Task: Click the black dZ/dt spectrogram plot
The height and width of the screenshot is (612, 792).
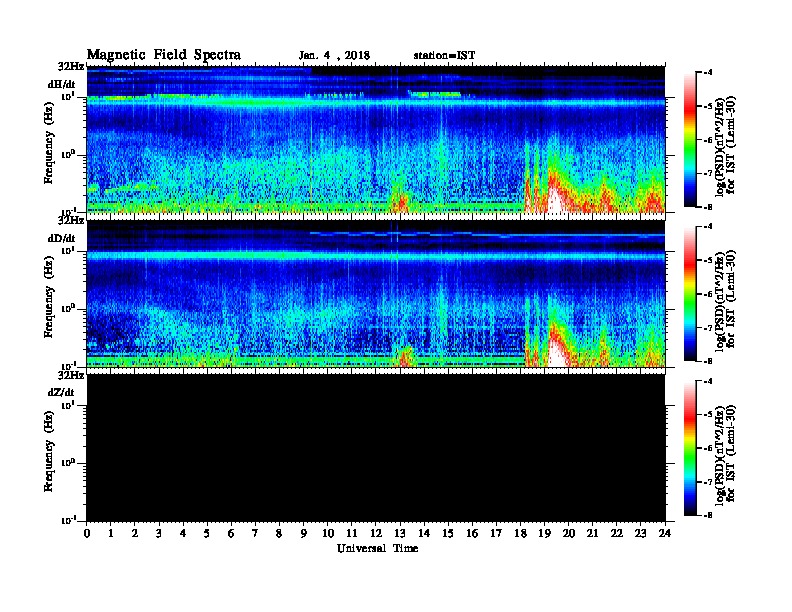Action: (376, 447)
